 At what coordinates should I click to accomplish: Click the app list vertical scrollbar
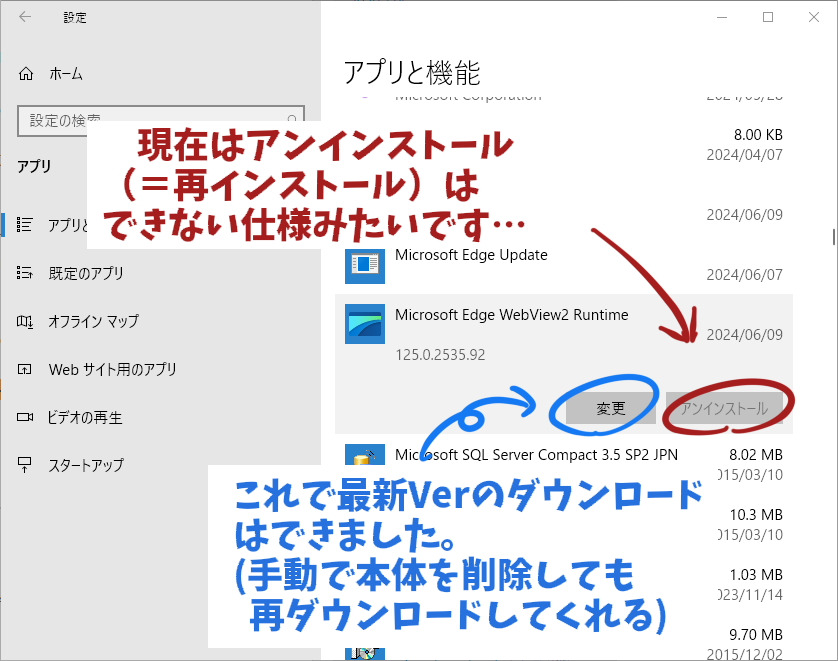[833, 237]
